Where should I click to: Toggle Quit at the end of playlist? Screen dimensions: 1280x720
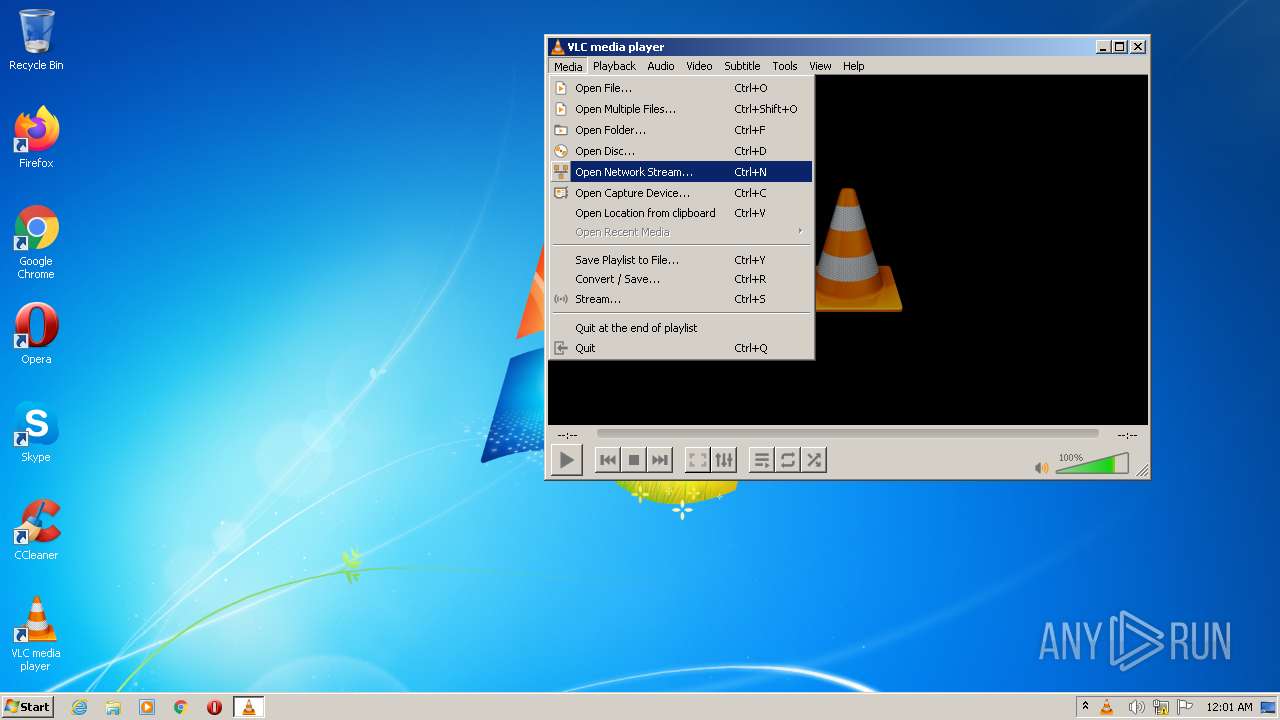[681, 328]
